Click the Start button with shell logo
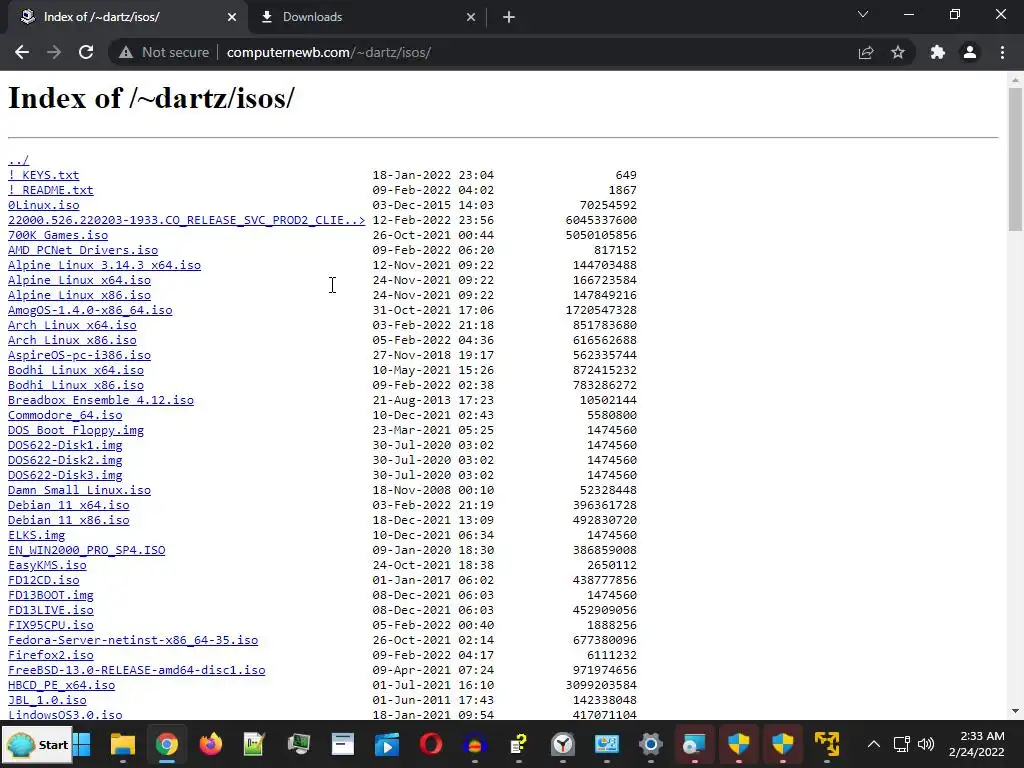The image size is (1024, 768). tap(36, 744)
